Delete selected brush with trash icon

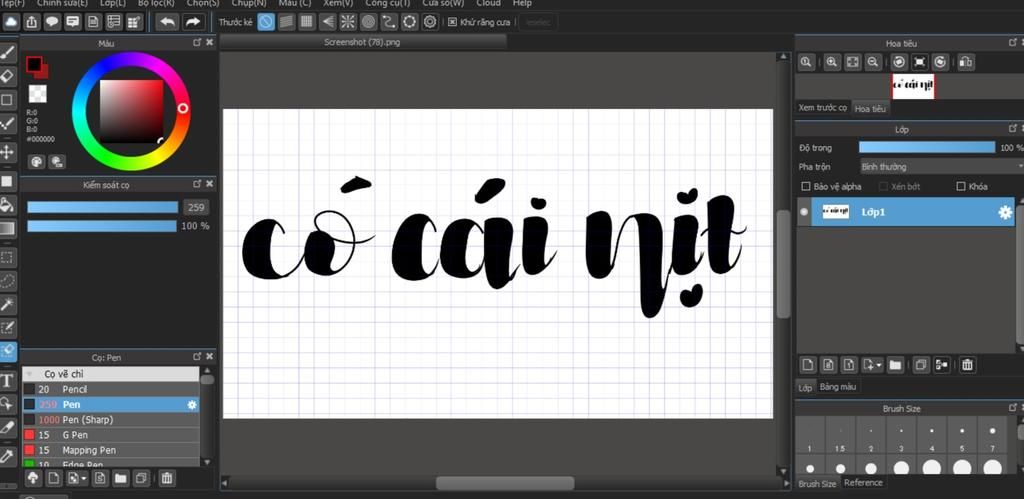(x=167, y=478)
